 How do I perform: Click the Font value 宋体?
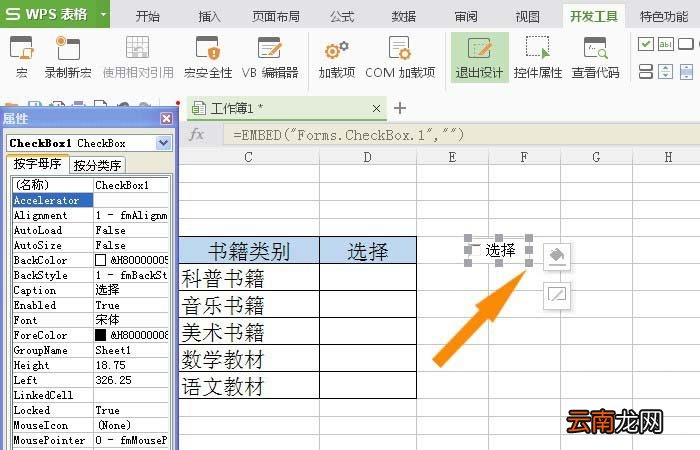click(131, 320)
